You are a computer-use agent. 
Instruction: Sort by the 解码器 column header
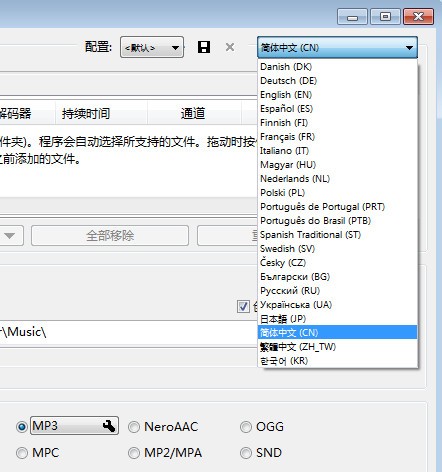tap(27, 114)
